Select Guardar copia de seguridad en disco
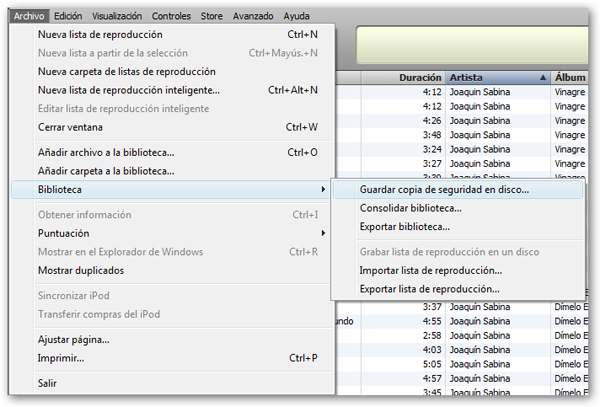 click(444, 189)
